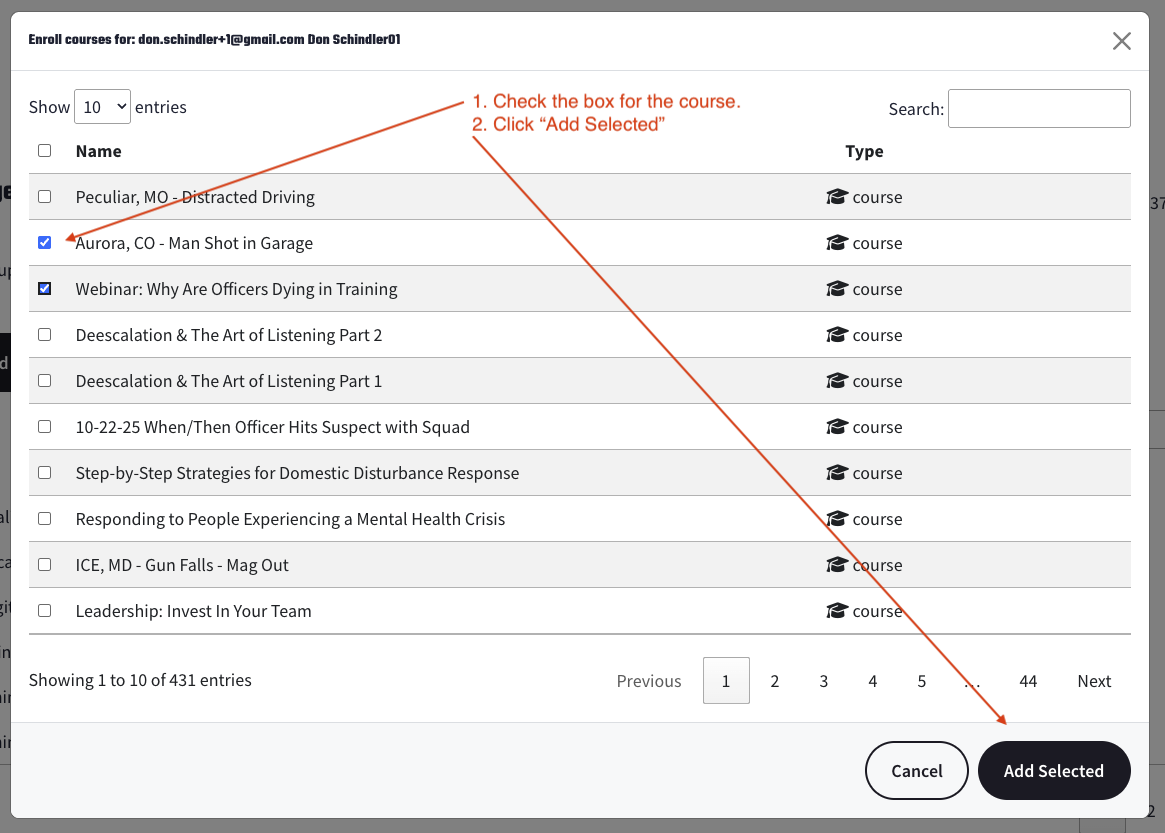Screen dimensions: 1165x833
Task: Uncheck Aurora, CO - Man Shot in Garage
Action: click(x=44, y=243)
